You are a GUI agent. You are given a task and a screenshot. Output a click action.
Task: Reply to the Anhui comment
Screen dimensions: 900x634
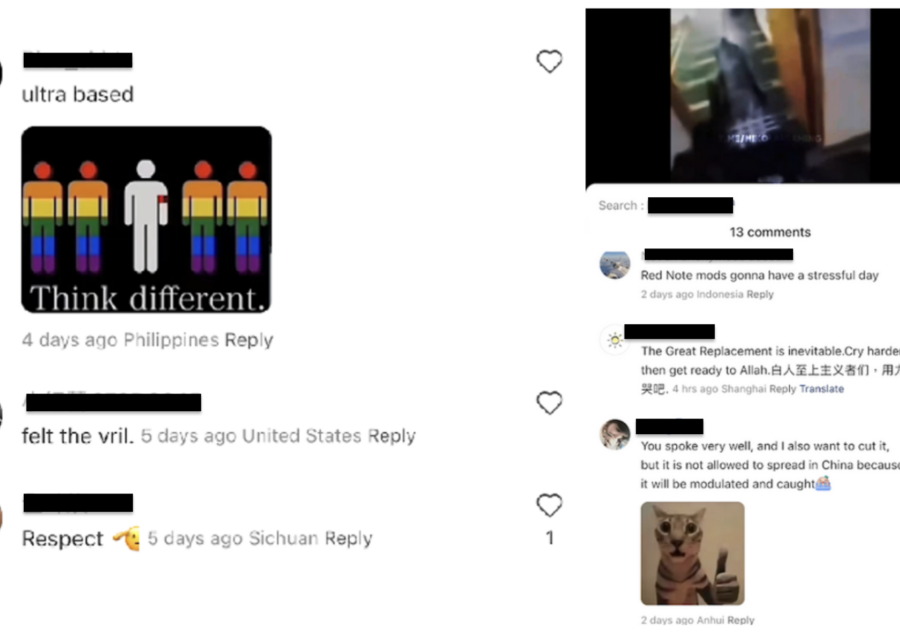740,620
